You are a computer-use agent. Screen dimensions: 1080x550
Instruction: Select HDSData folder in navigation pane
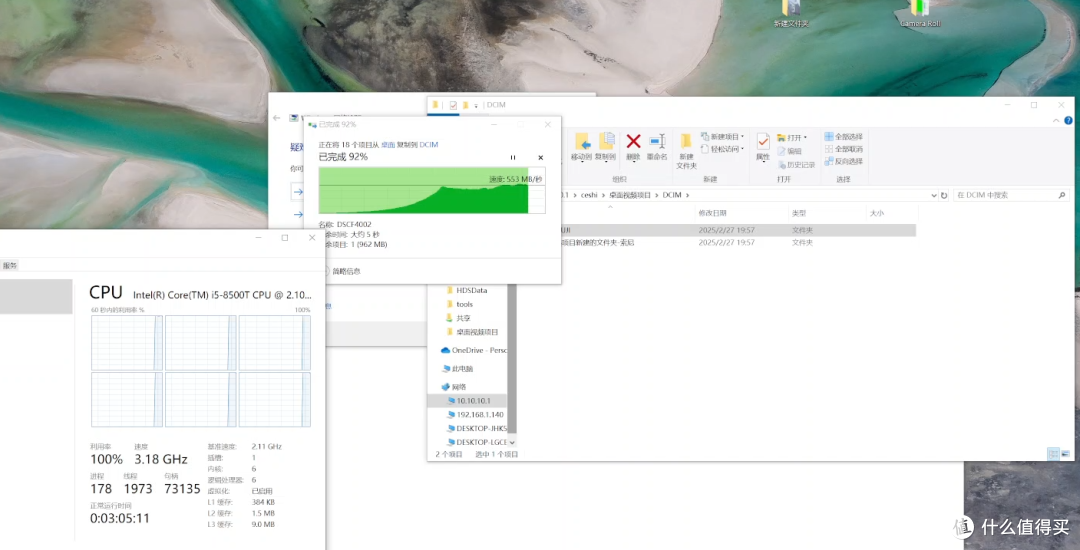pos(466,290)
